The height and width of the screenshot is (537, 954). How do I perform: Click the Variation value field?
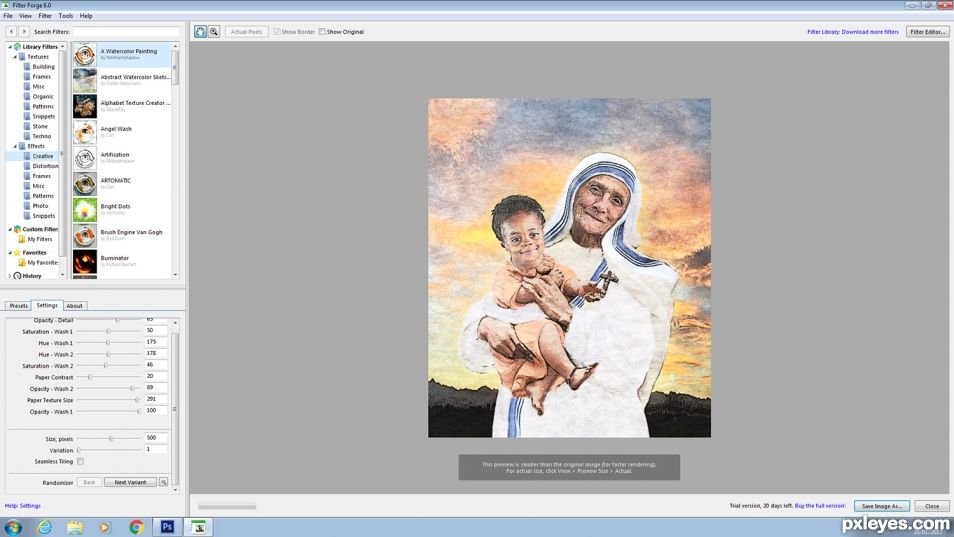(x=156, y=449)
